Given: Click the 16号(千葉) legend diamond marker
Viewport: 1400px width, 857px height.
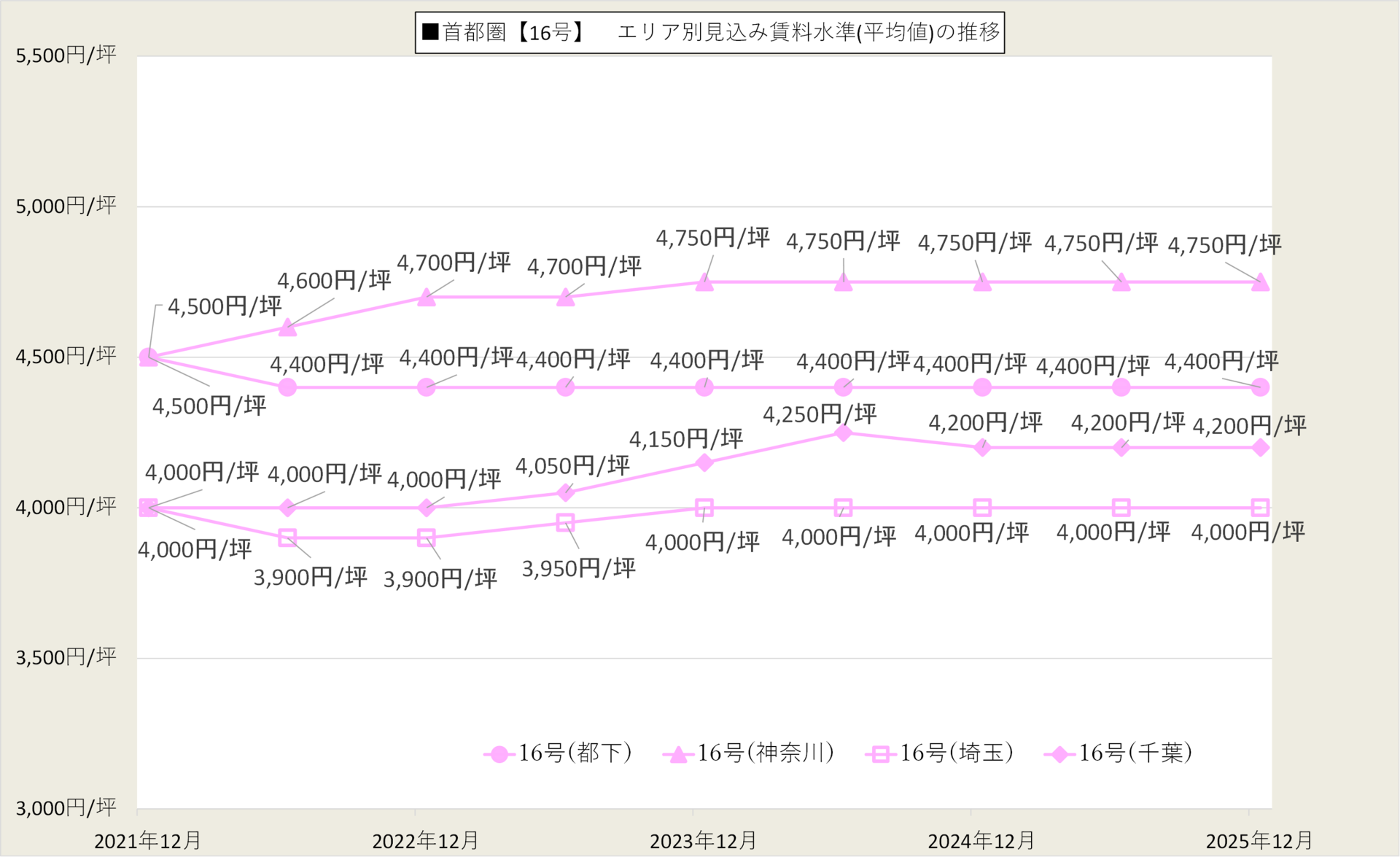Looking at the screenshot, I should [1059, 753].
